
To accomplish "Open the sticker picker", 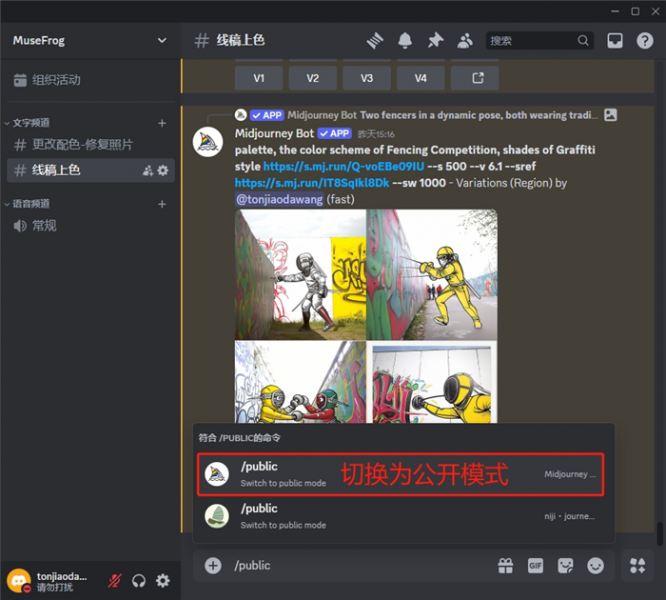I will point(565,566).
